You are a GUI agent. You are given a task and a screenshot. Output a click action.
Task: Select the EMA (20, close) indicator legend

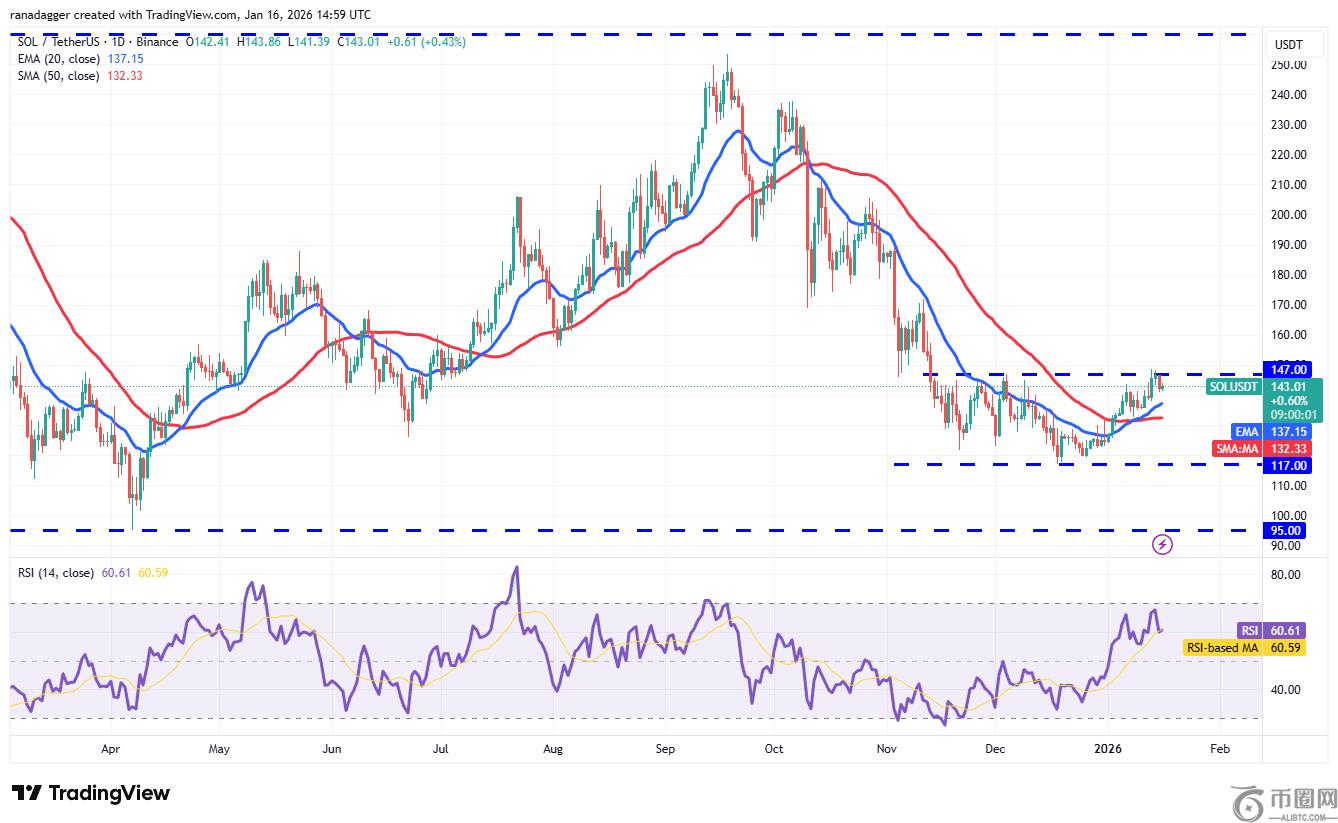click(58, 59)
